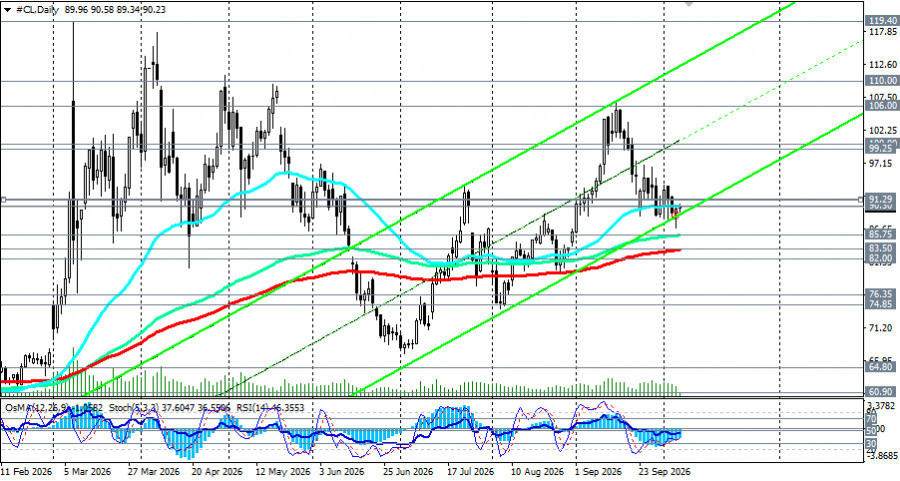Click the 83.50 price level label
Viewport: 900px width, 481px height.
(x=882, y=249)
